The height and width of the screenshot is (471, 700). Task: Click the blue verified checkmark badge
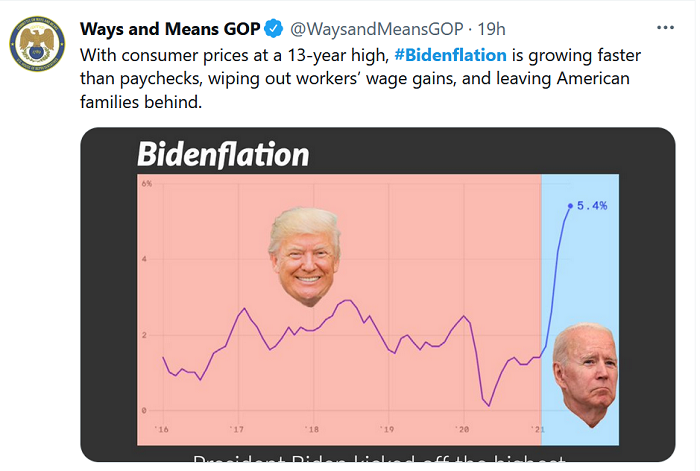(273, 29)
